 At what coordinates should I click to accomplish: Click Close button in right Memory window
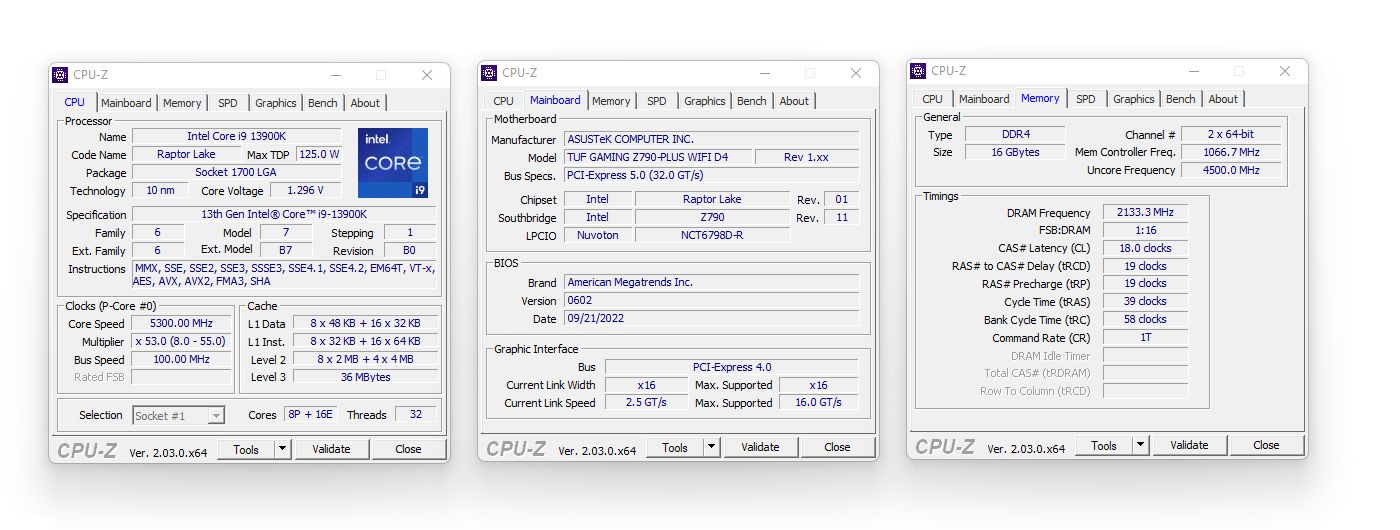[1266, 445]
